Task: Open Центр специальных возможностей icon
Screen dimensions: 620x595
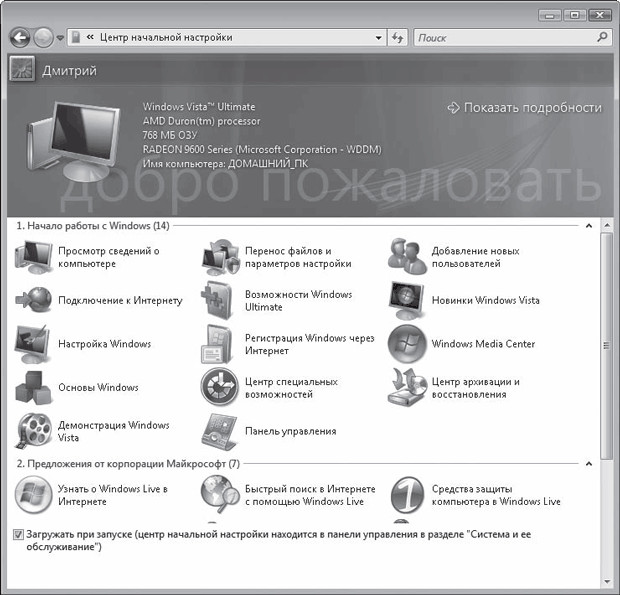Action: (219, 387)
